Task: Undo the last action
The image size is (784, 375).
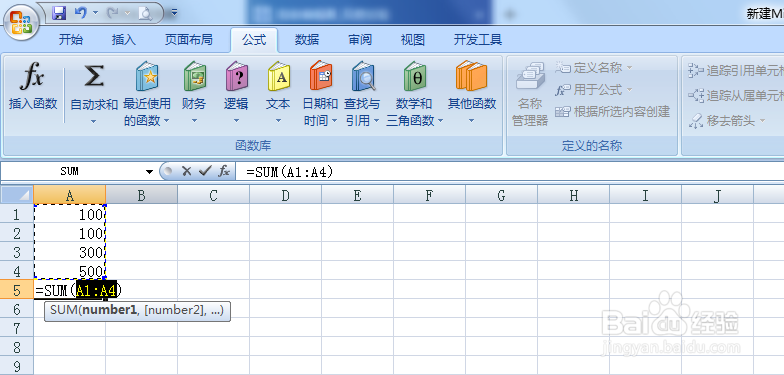Action: coord(80,12)
